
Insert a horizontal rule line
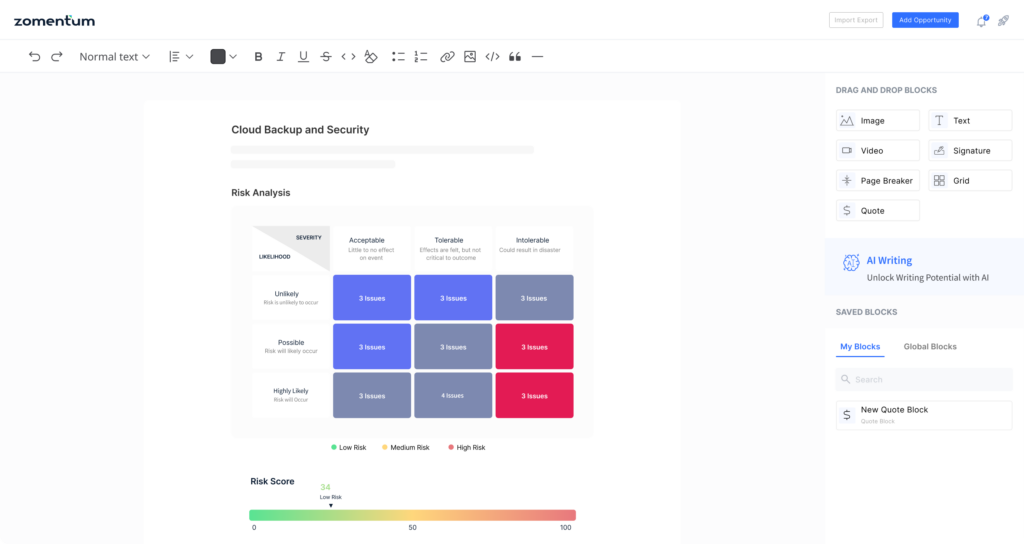537,57
